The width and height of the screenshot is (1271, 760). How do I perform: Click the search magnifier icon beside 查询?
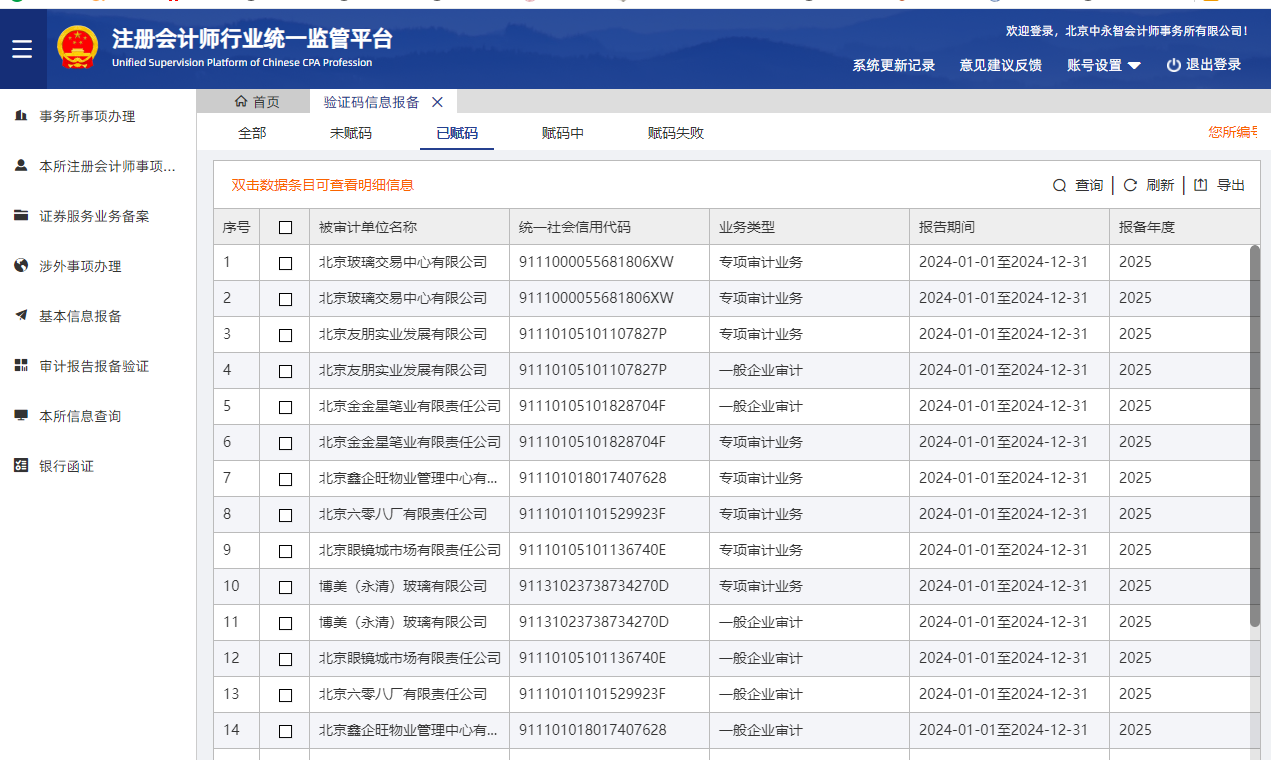pos(1059,185)
